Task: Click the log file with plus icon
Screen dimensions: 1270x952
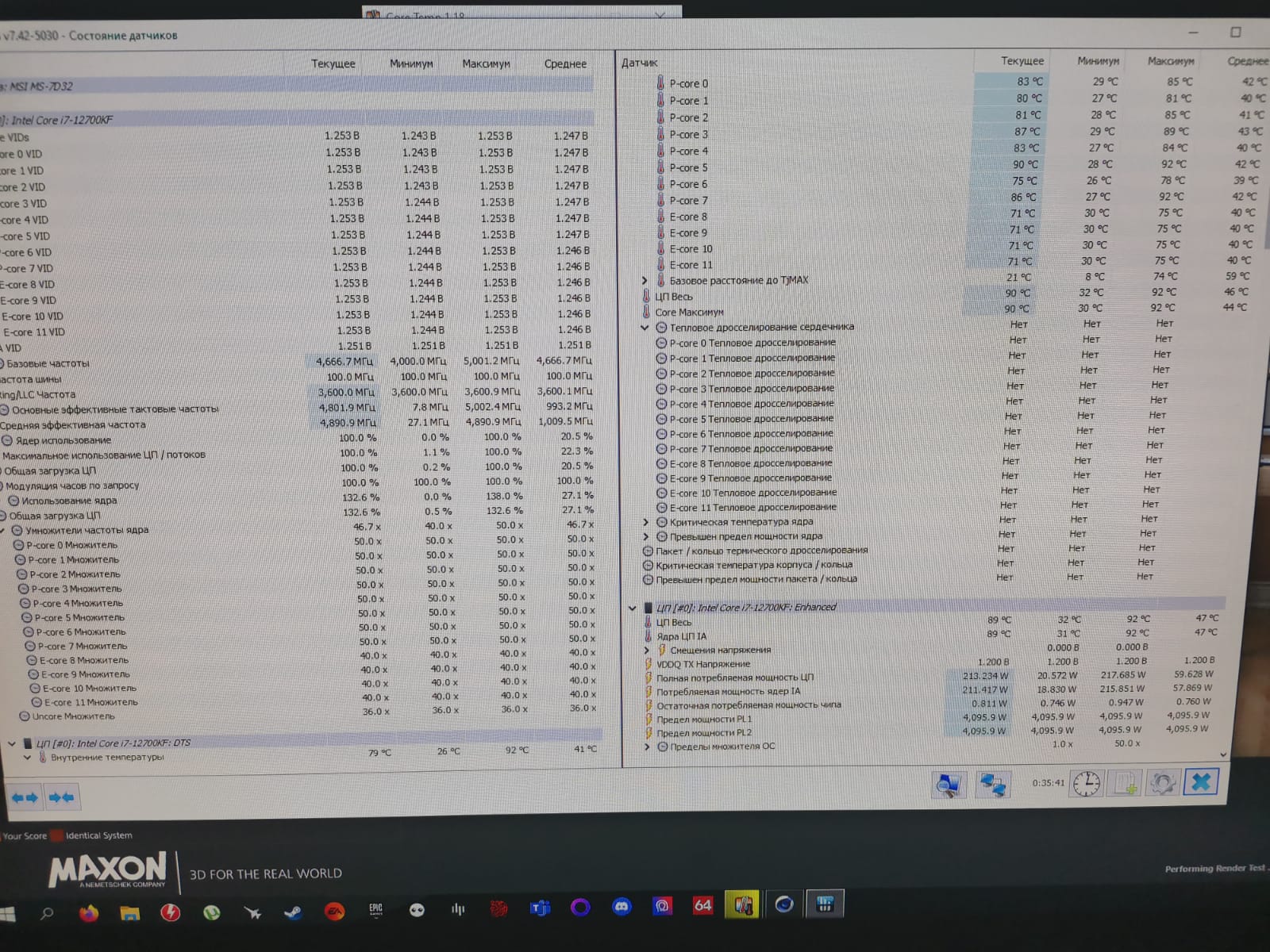Action: [1126, 783]
